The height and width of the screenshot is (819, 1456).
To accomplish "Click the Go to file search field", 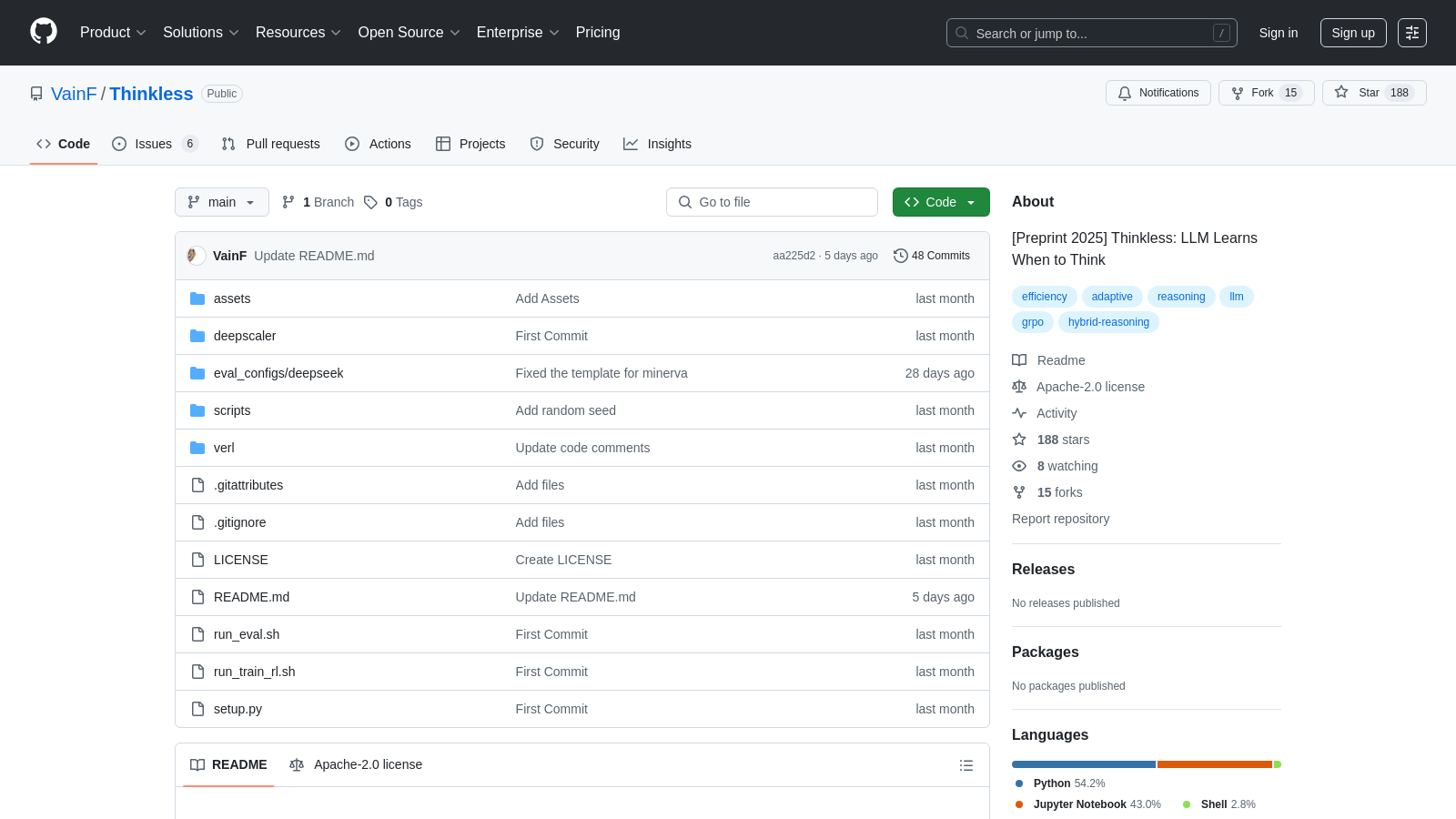I will pyautogui.click(x=772, y=202).
